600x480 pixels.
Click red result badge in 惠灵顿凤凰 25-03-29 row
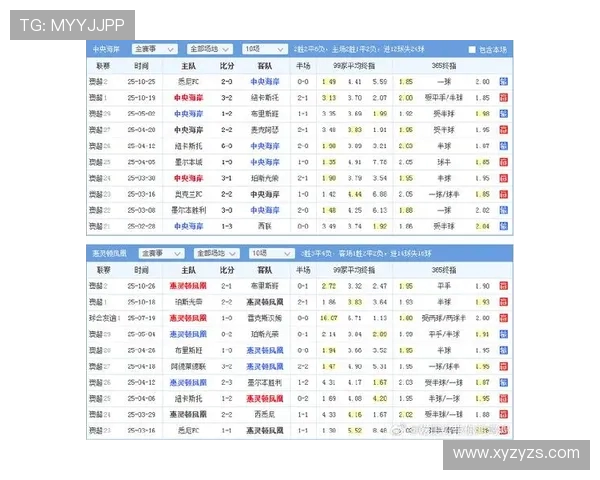(x=504, y=415)
